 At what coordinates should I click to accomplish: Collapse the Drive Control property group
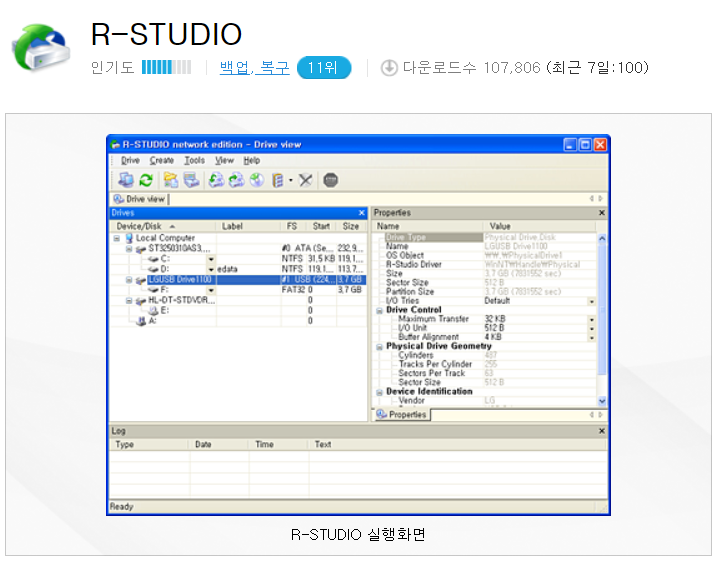coord(380,311)
